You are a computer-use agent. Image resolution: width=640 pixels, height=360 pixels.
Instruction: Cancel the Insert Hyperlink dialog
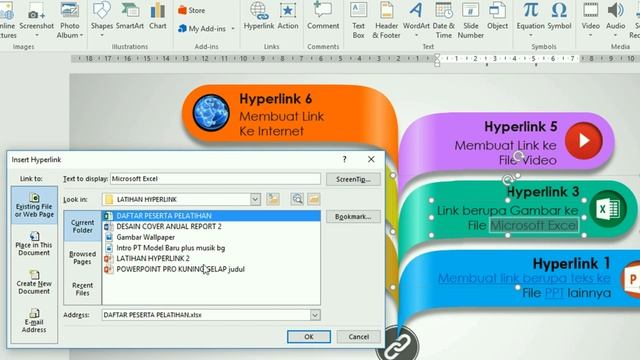359,337
